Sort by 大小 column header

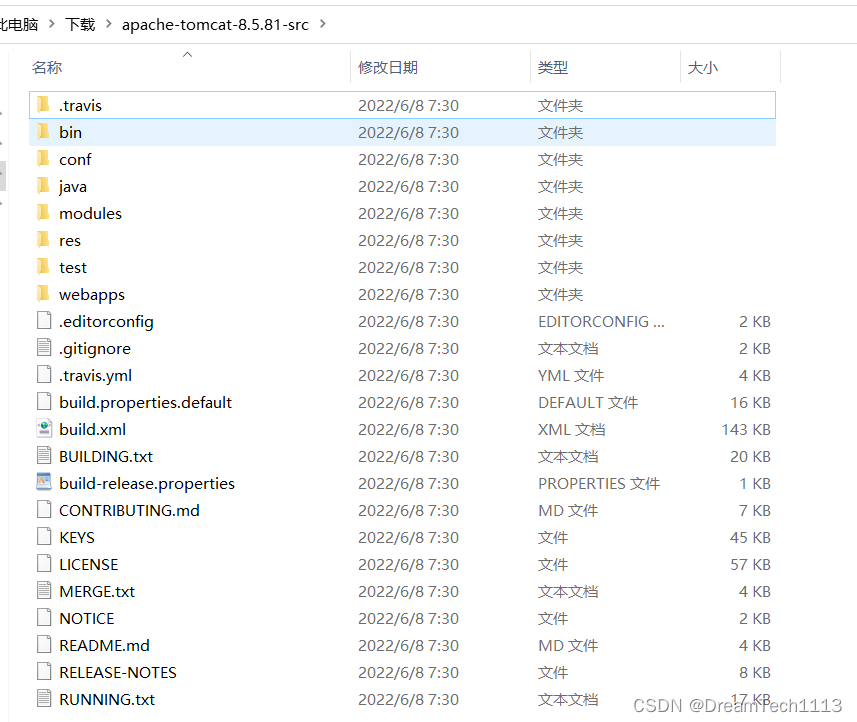coord(703,68)
